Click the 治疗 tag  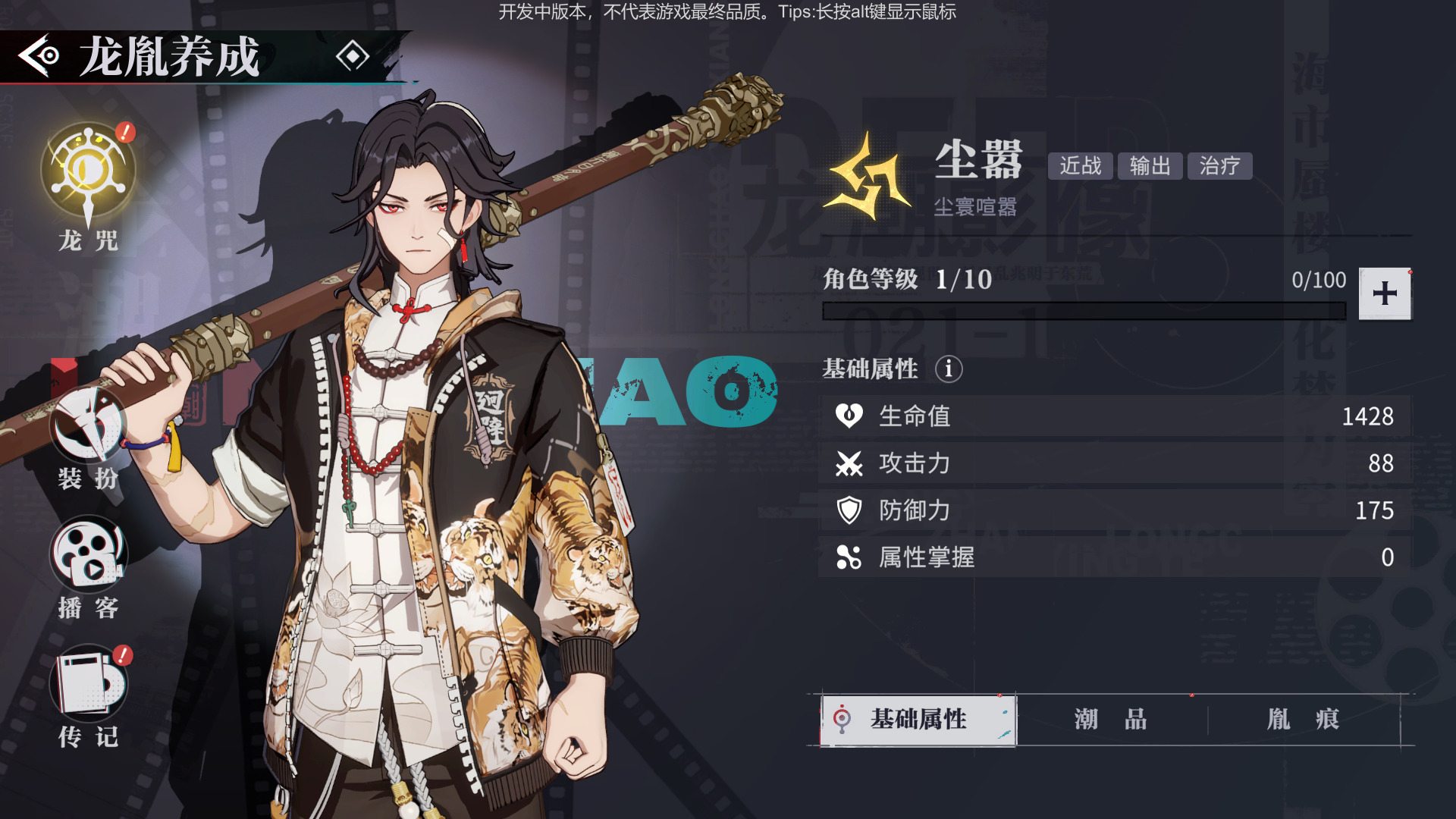[x=1220, y=166]
